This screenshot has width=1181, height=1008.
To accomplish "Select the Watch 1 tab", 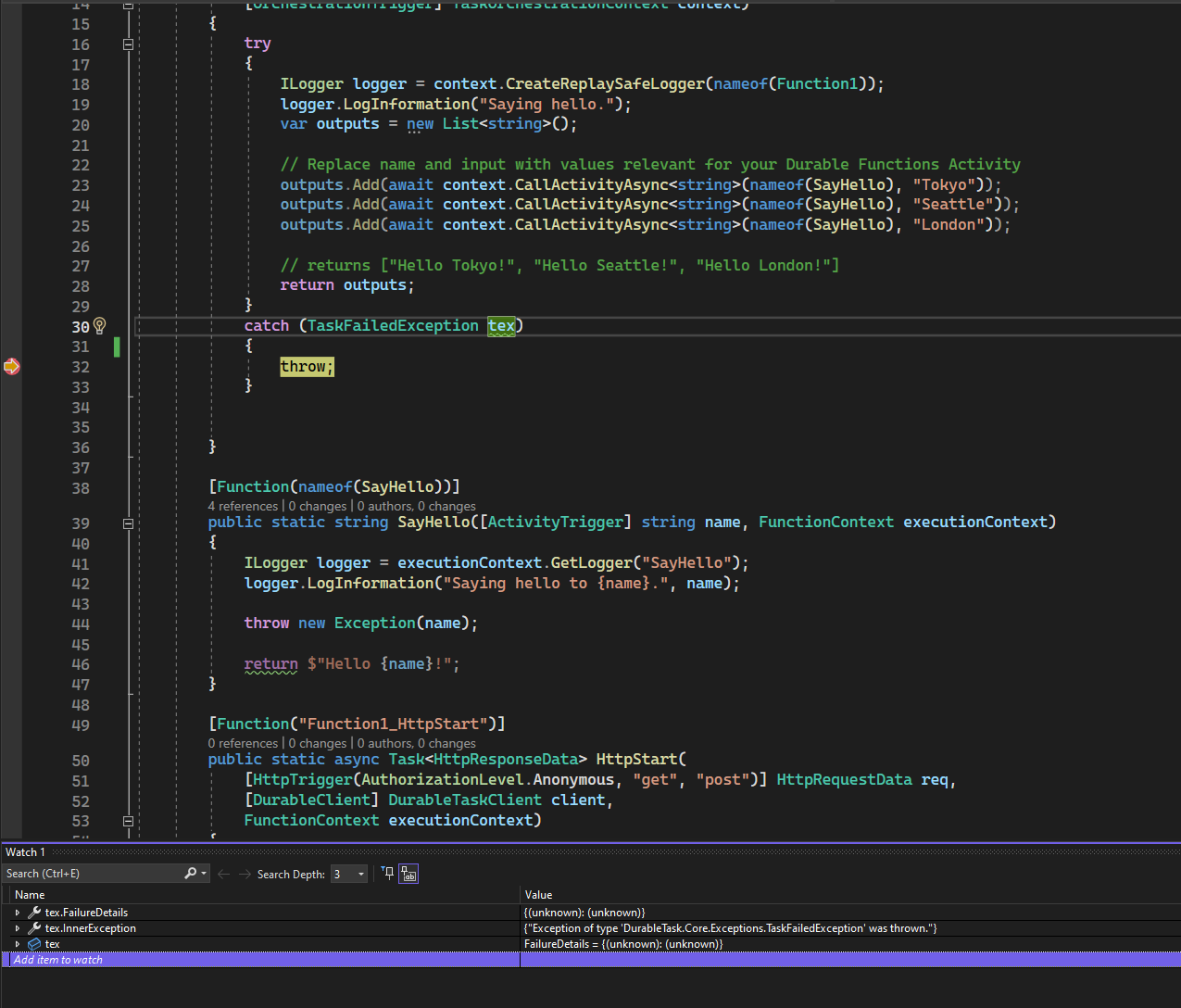I will pos(24,851).
